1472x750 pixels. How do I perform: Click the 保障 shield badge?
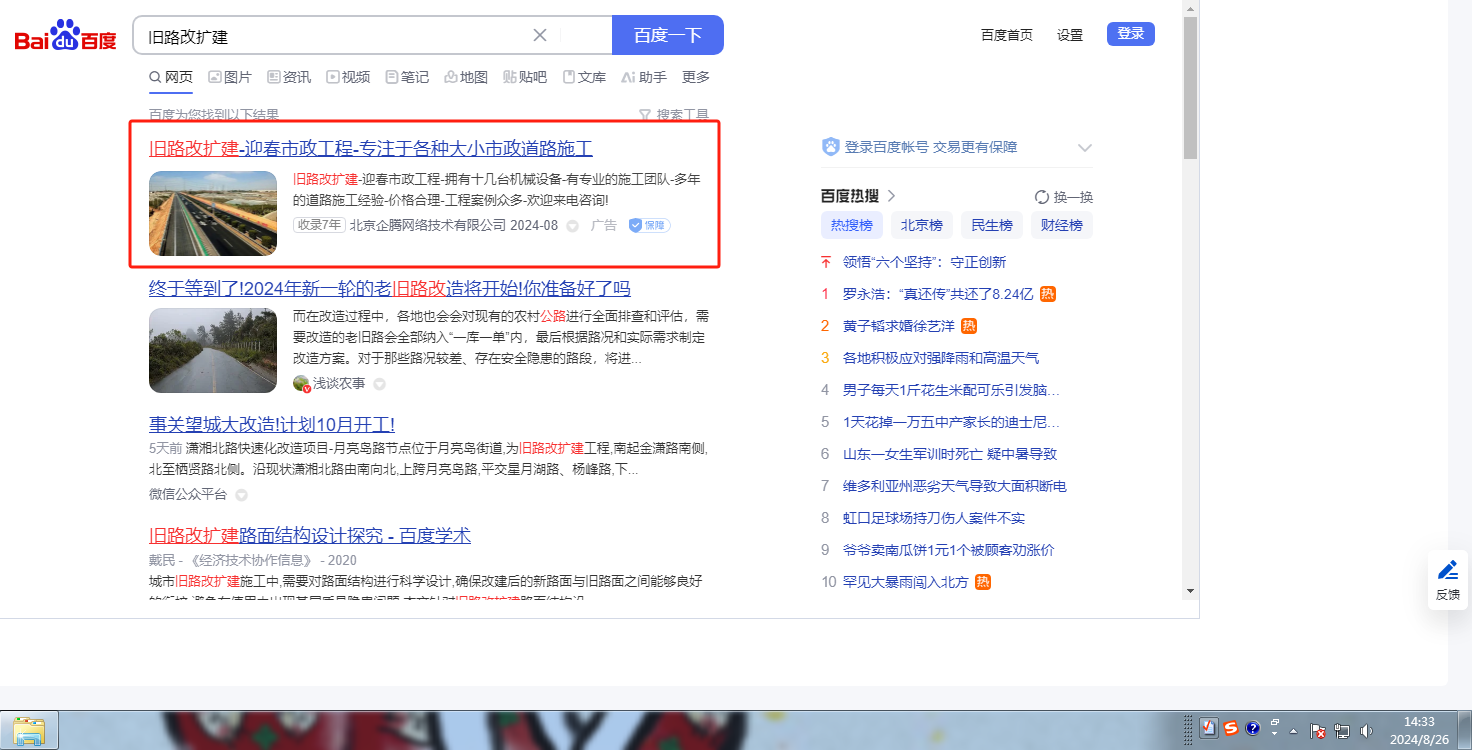pos(649,225)
